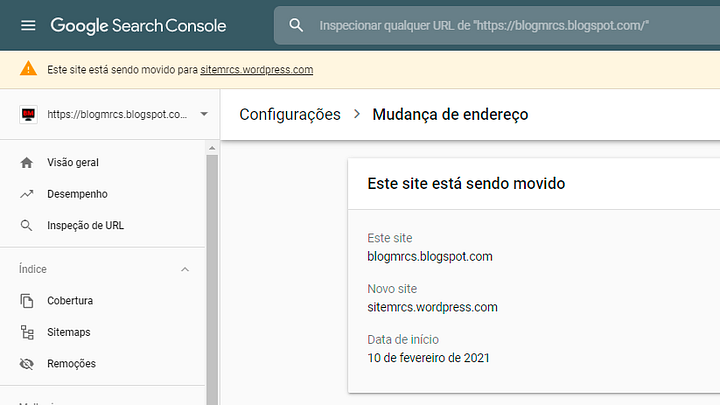Click the Novo site label
Viewport: 720px width, 405px height.
pos(392,289)
